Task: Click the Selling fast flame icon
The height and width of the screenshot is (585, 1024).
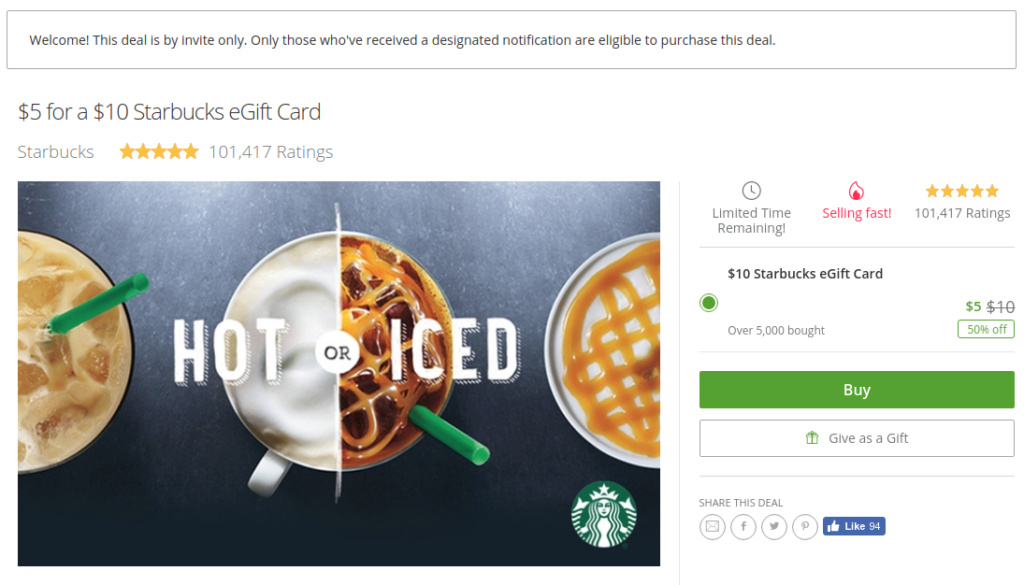Action: (856, 190)
